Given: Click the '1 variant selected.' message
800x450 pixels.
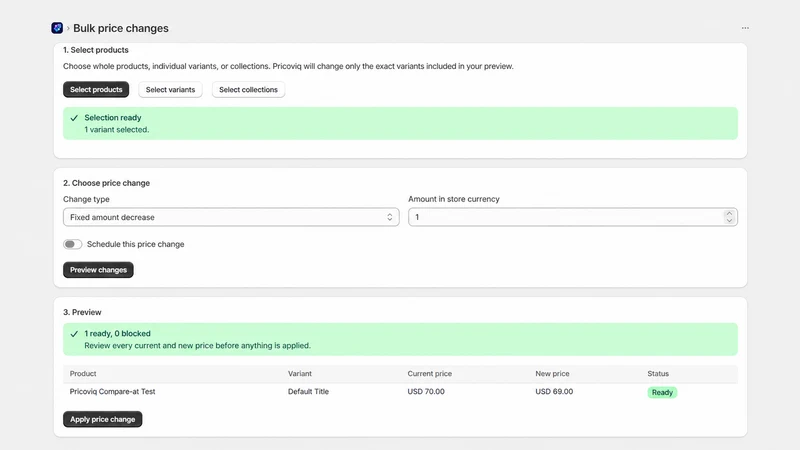Looking at the screenshot, I should (x=117, y=130).
